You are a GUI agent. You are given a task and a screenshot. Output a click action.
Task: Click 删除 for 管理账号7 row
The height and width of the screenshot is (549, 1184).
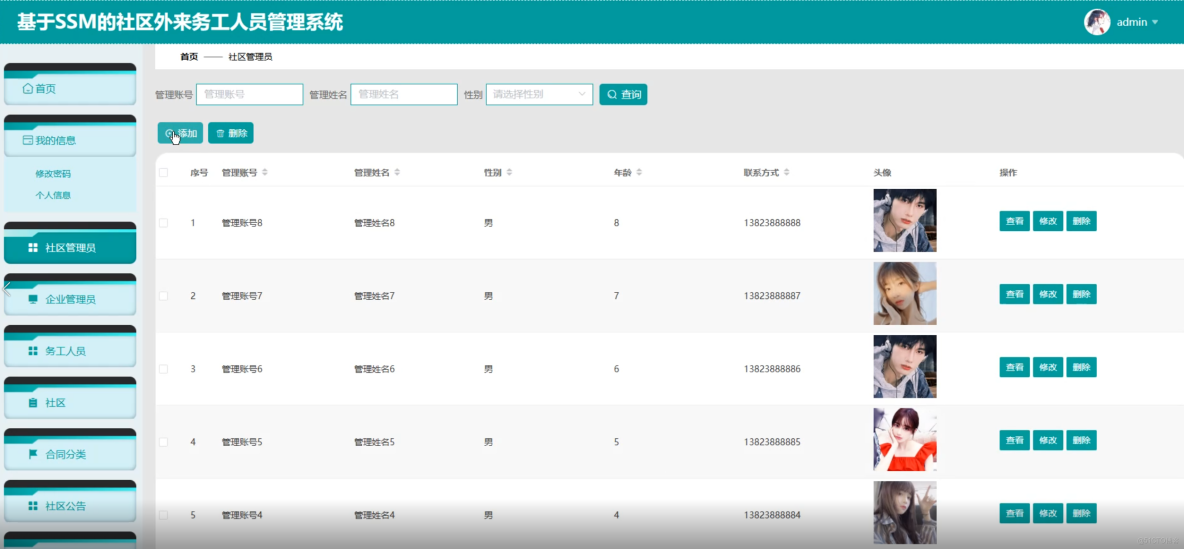click(1081, 295)
